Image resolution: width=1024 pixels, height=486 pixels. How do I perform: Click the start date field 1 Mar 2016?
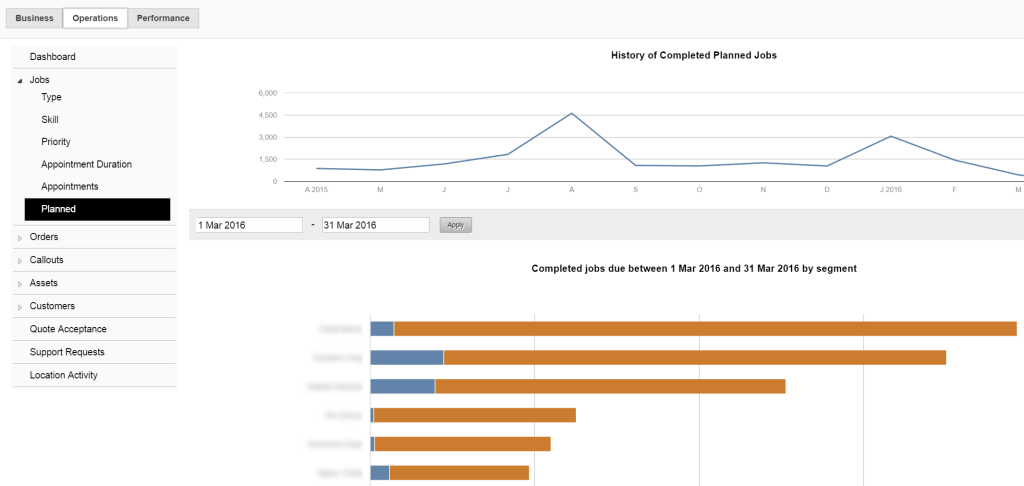point(248,225)
